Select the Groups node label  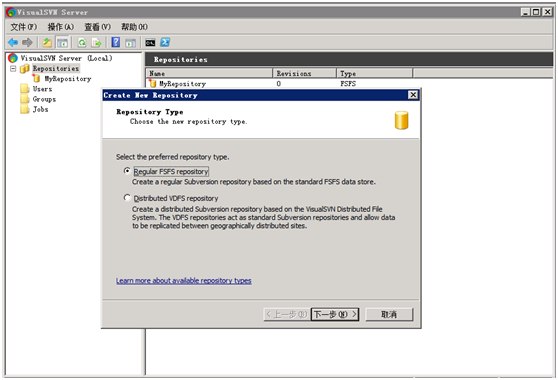[44, 99]
